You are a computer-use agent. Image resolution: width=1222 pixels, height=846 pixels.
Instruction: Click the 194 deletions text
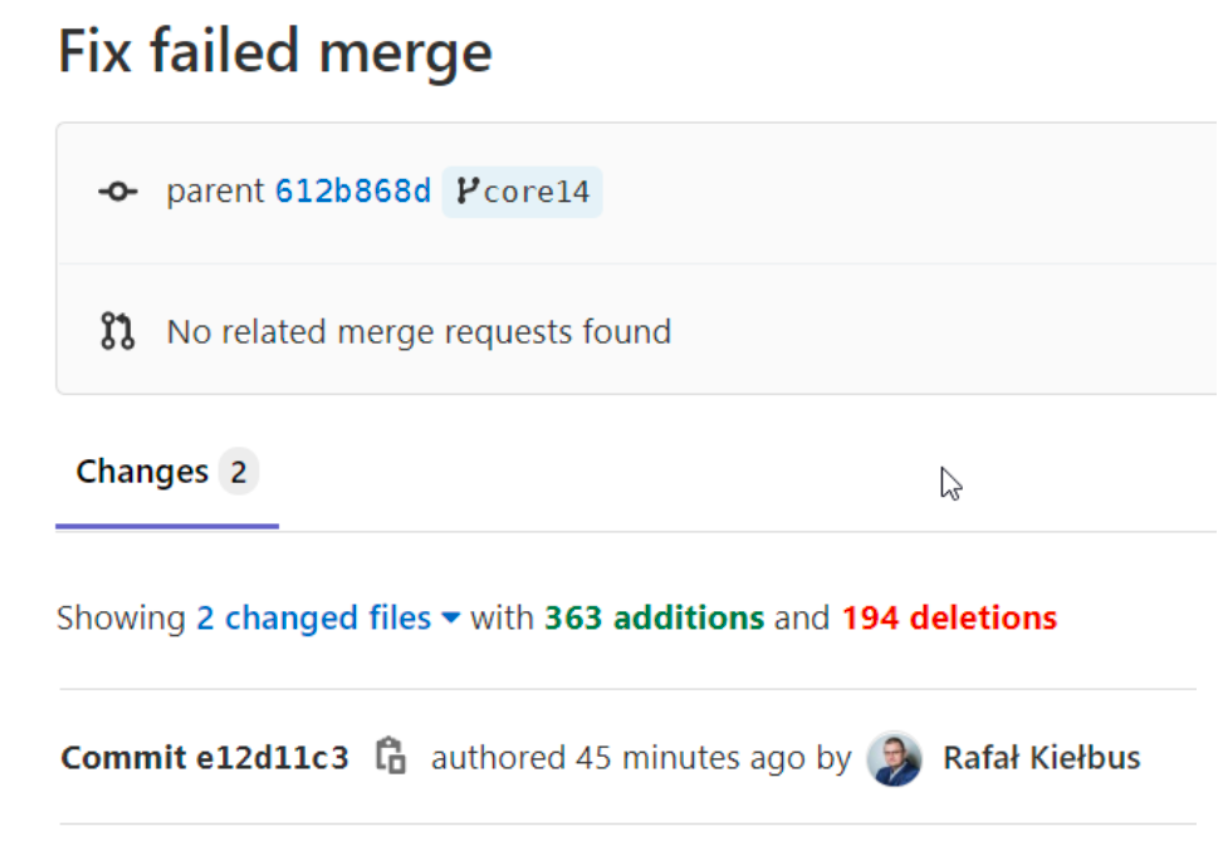coord(949,618)
